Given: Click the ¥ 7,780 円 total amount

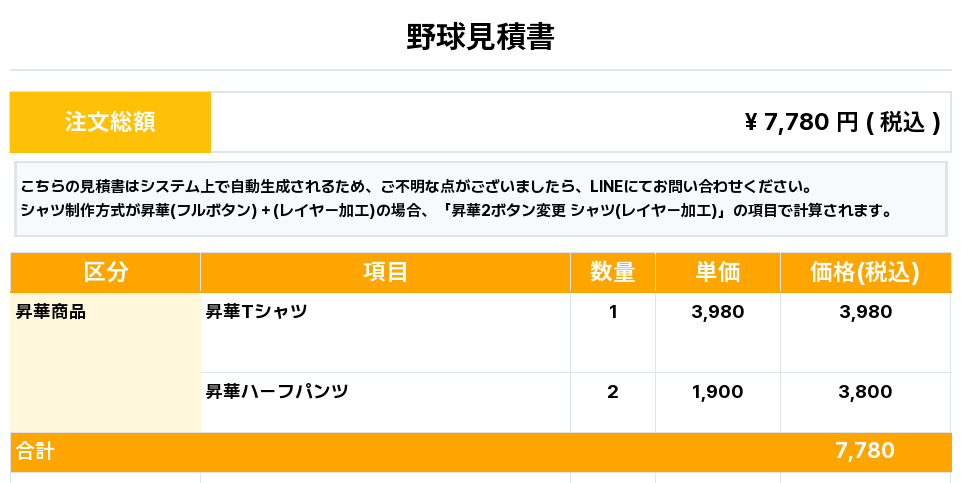Looking at the screenshot, I should (842, 122).
